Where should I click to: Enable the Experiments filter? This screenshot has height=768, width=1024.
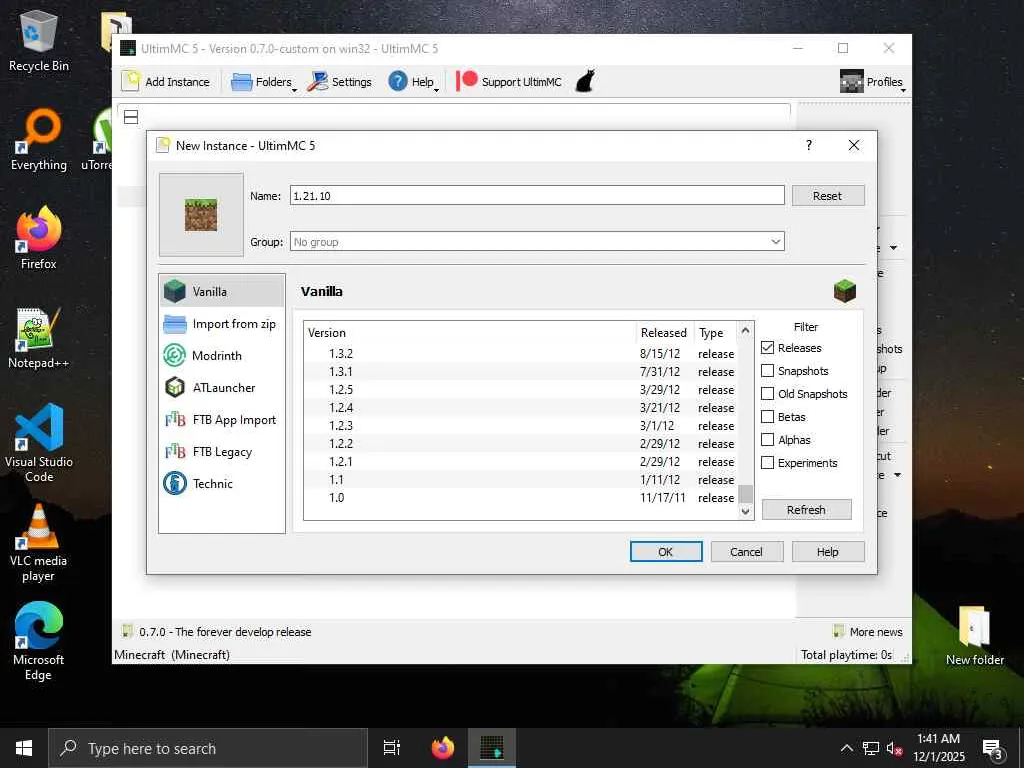click(767, 462)
